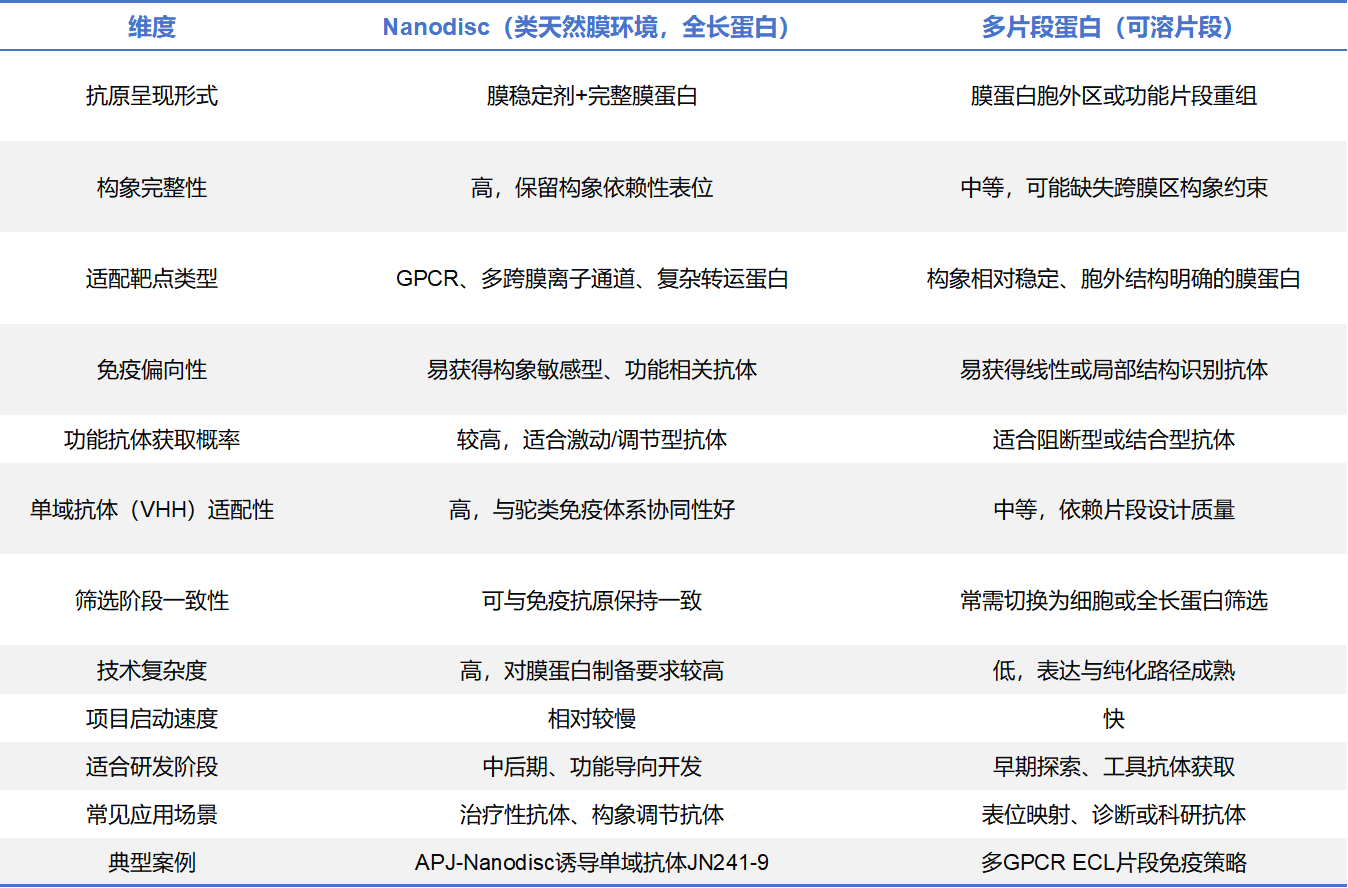
Task: Click the 低，表达与纯化路径成熟 cell
Action: [x=1113, y=670]
